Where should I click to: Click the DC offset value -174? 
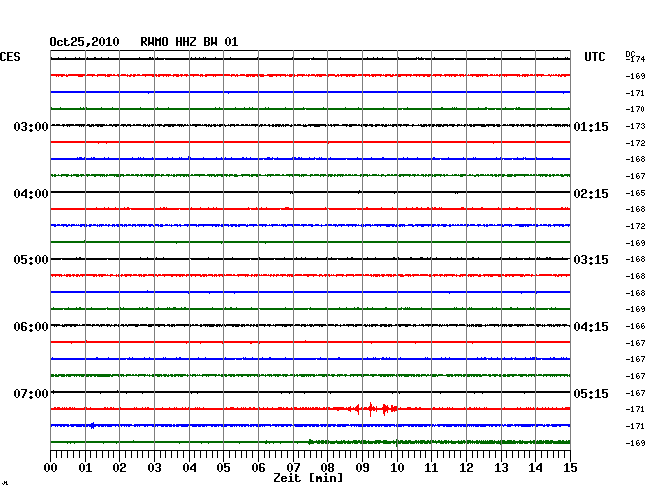click(635, 59)
